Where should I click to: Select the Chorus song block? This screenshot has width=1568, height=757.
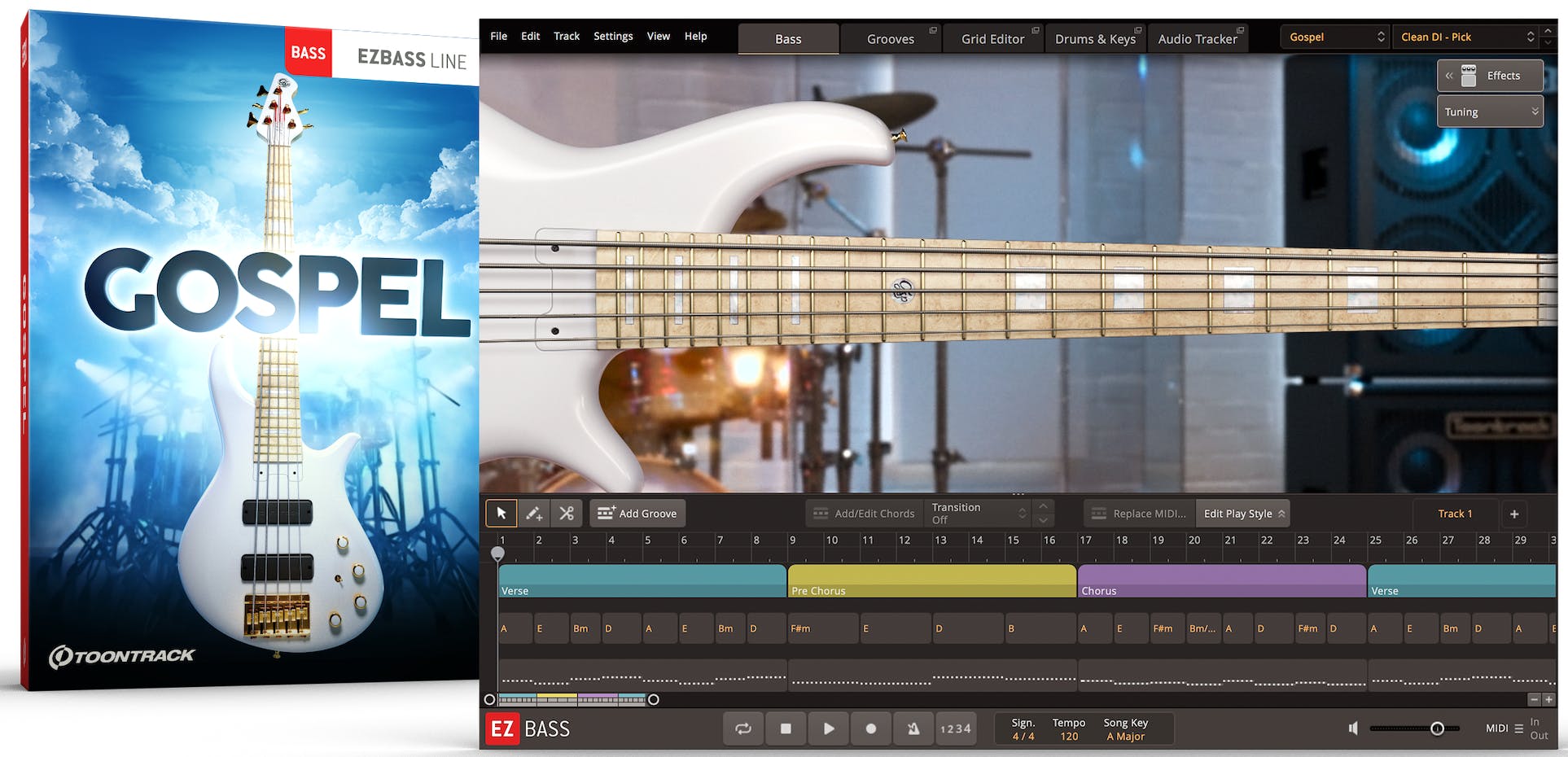(1222, 581)
